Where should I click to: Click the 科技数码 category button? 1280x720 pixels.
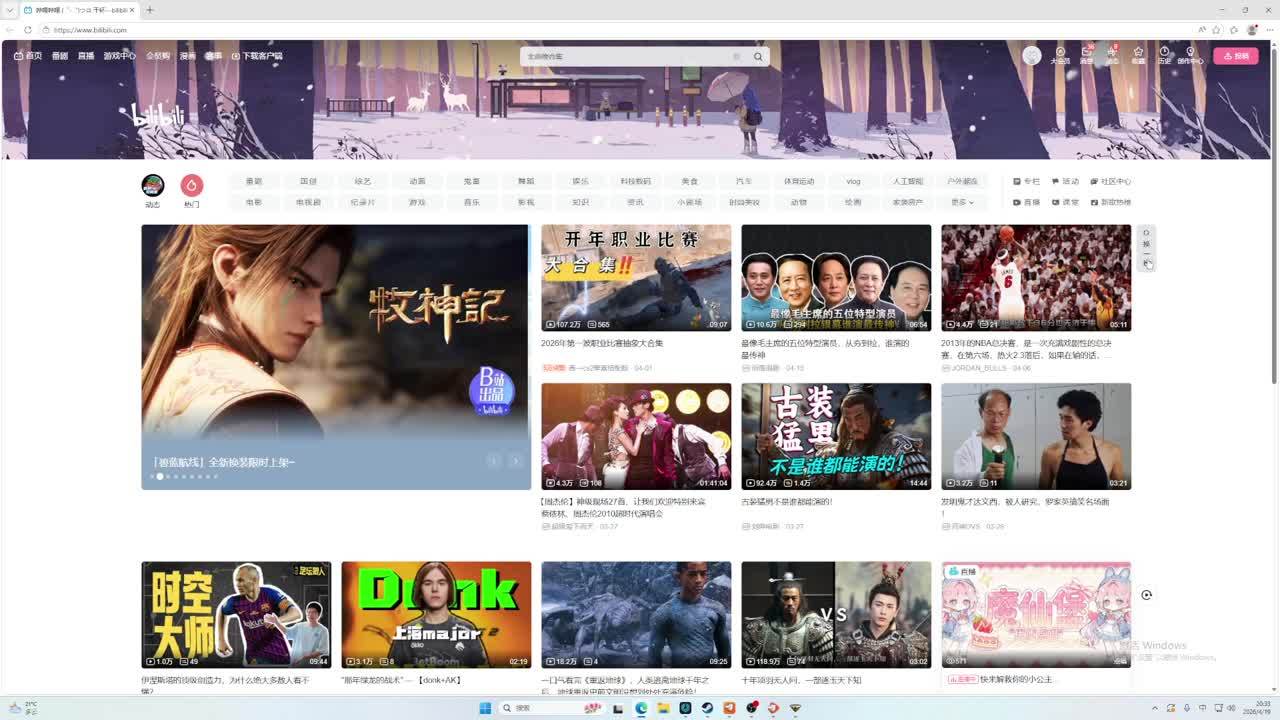(635, 181)
